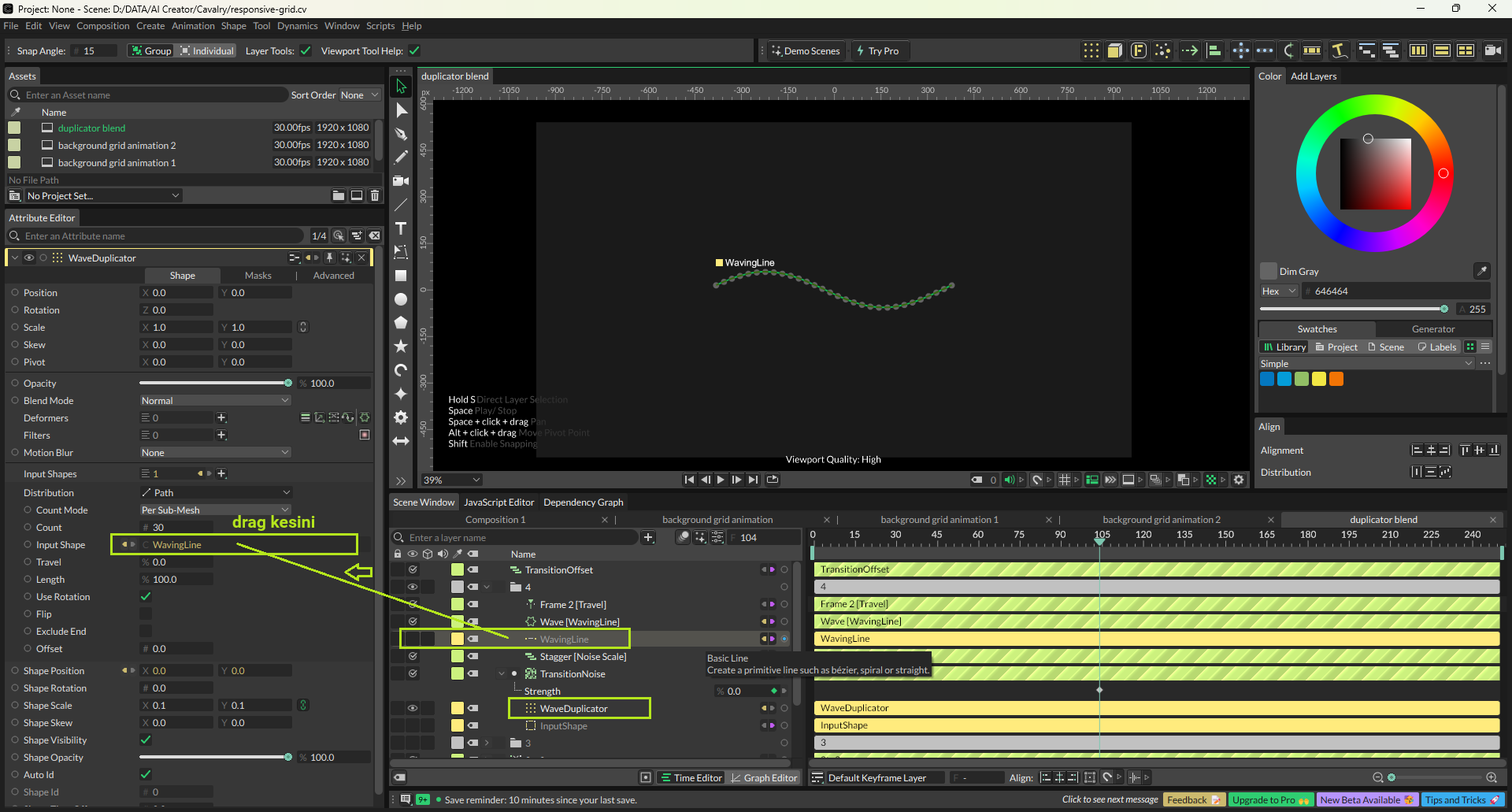The image size is (1512, 812).
Task: Click the color eyedropper icon
Action: tap(1481, 271)
